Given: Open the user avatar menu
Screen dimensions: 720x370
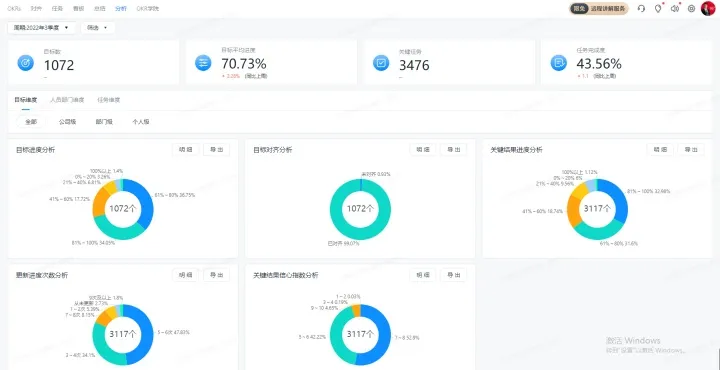Looking at the screenshot, I should (708, 8).
